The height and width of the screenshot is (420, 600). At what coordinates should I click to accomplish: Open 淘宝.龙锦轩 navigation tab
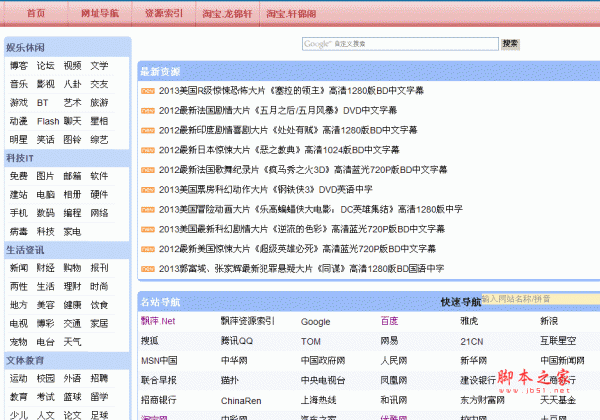(227, 14)
